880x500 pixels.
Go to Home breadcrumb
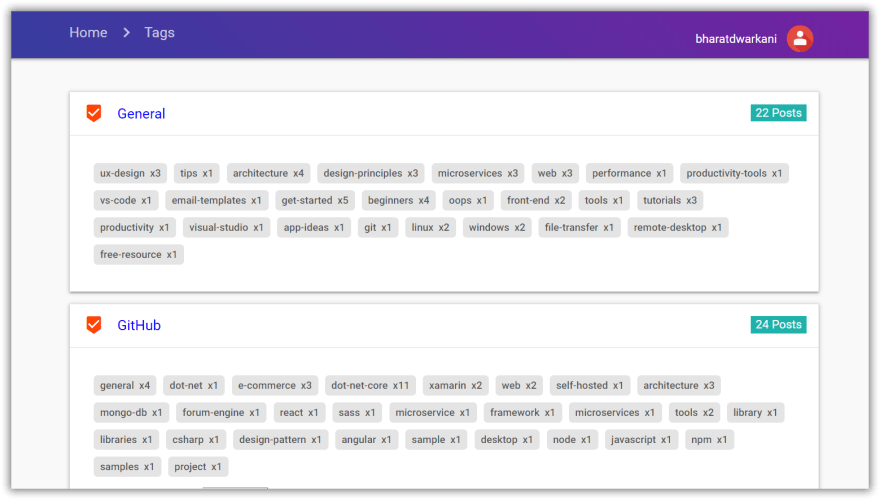[88, 33]
